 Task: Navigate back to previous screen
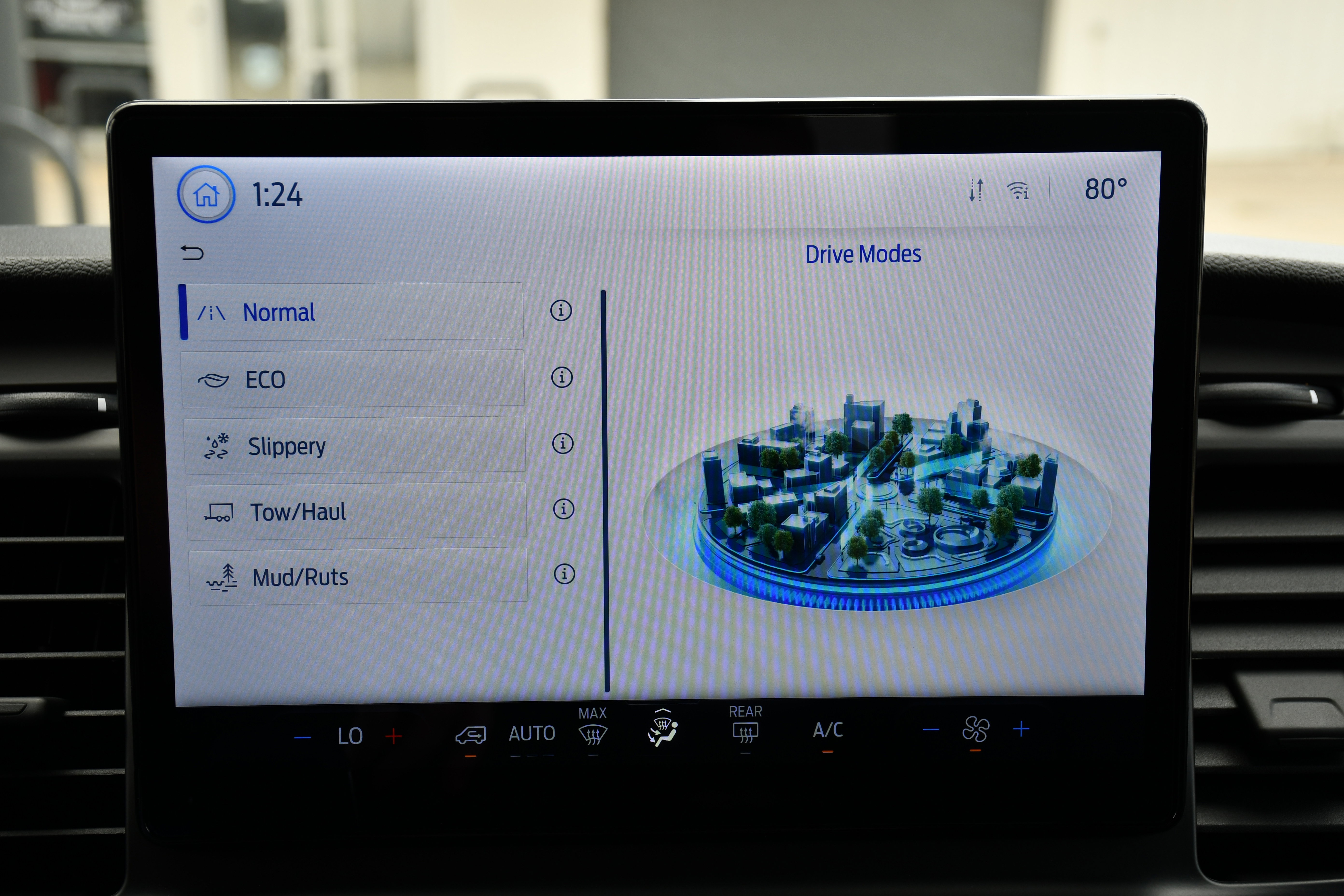[x=193, y=254]
